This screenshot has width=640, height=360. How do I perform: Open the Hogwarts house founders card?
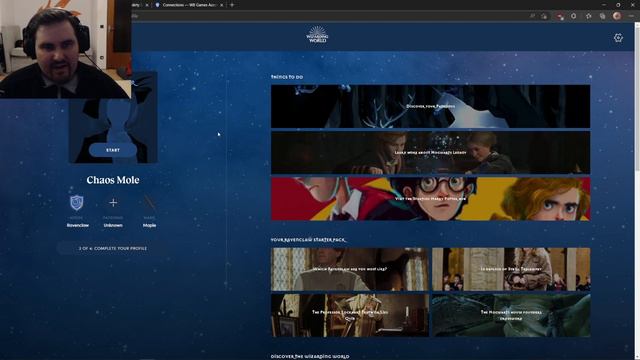point(511,315)
